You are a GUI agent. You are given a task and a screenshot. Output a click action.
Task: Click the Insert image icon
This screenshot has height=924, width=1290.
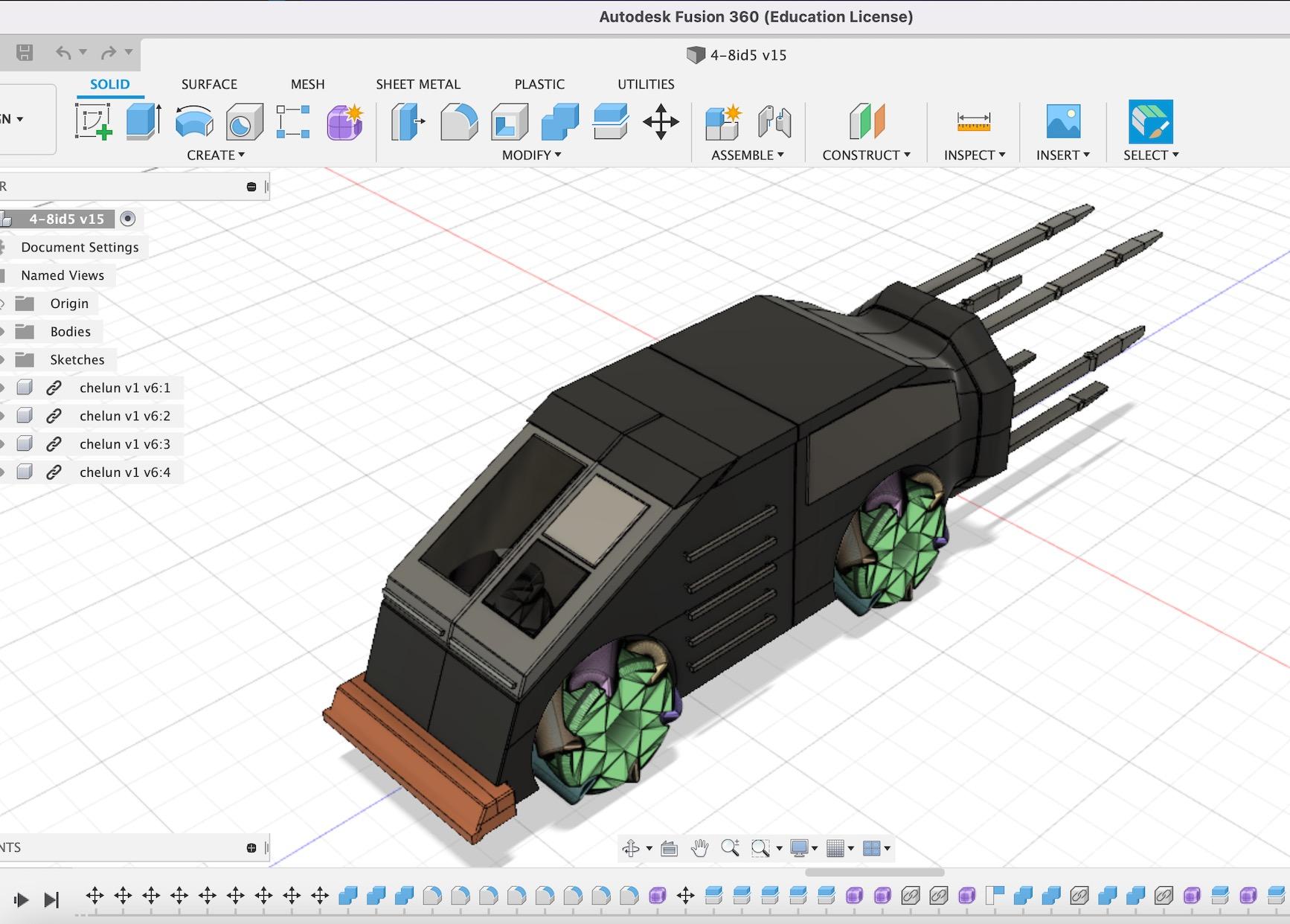(x=1063, y=121)
